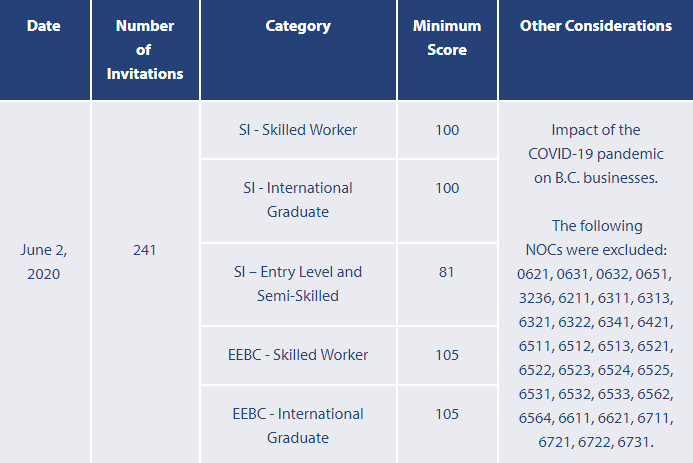This screenshot has height=463, width=693.
Task: Click the minimum score 81 cell
Action: [x=447, y=272]
